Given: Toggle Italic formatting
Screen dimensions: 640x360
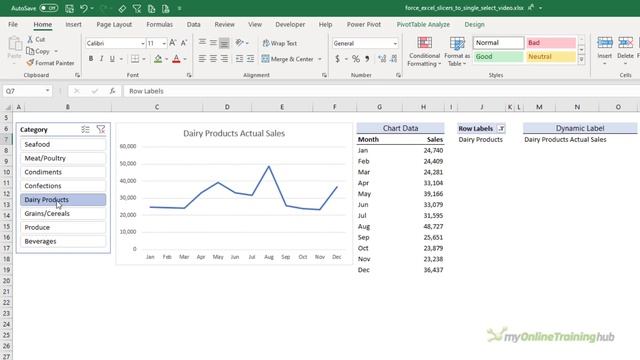Looking at the screenshot, I should pos(101,59).
